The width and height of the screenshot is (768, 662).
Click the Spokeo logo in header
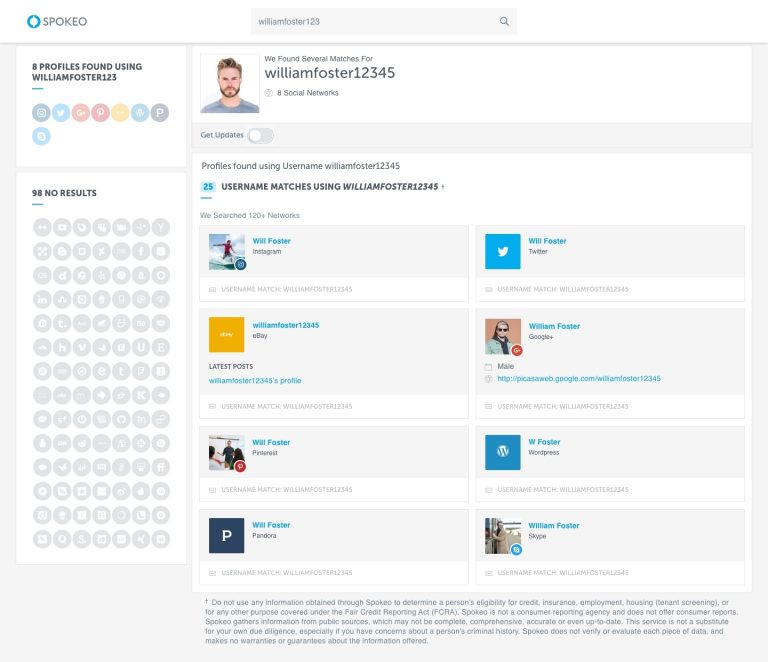coord(56,21)
